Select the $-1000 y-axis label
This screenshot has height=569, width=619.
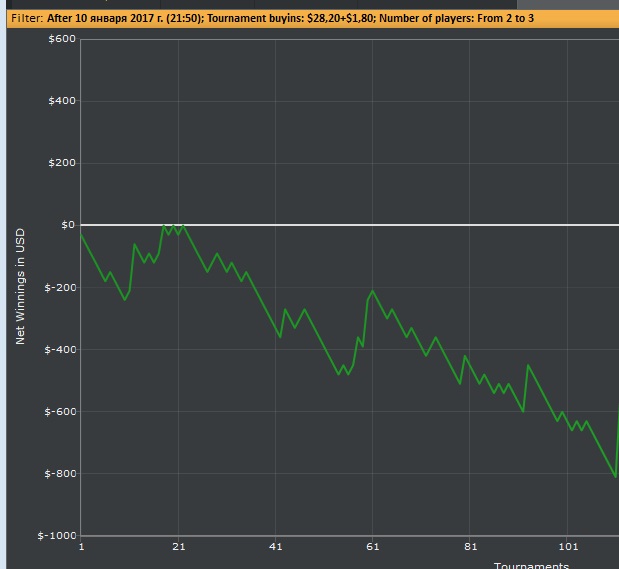[x=57, y=535]
